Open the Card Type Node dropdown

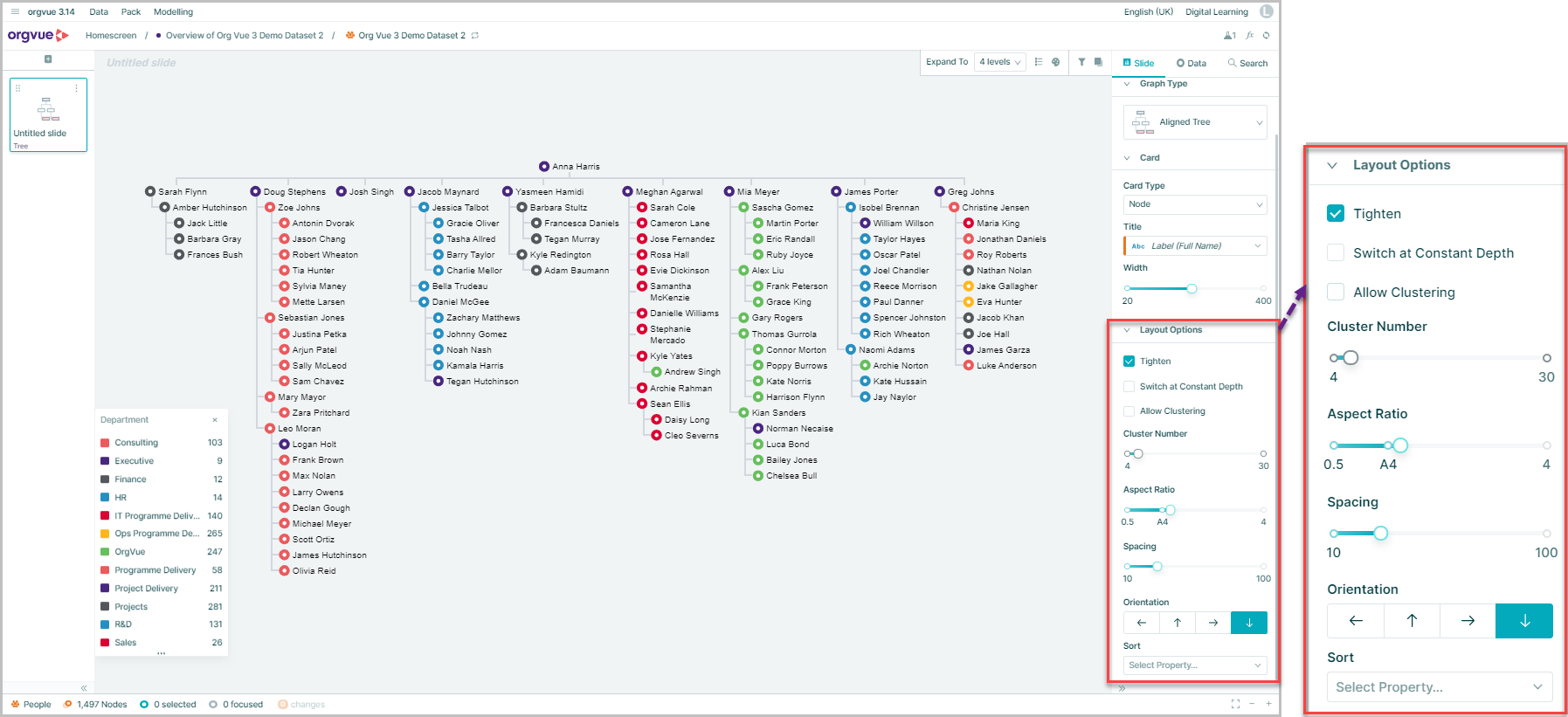pos(1195,204)
